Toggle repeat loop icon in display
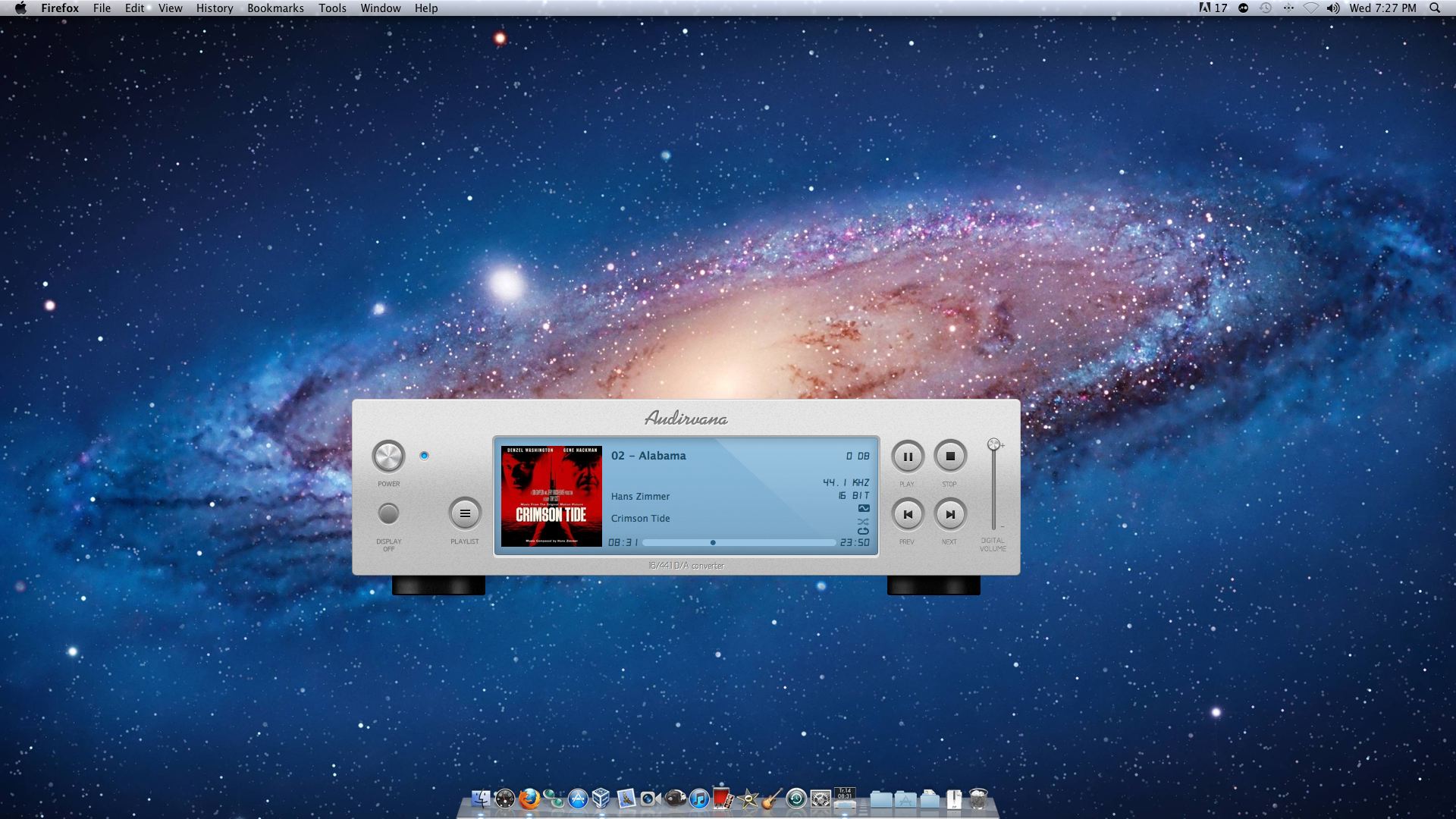1456x819 pixels. click(x=863, y=532)
